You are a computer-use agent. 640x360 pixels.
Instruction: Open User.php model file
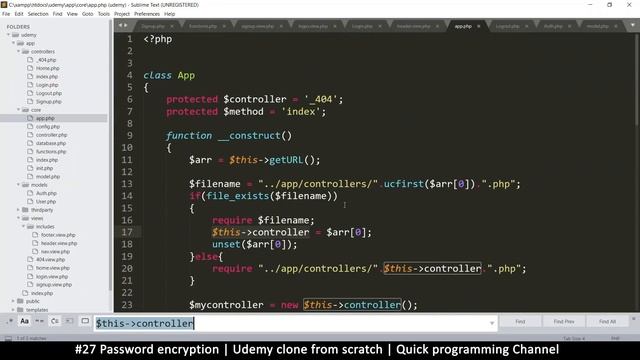pyautogui.click(x=46, y=202)
